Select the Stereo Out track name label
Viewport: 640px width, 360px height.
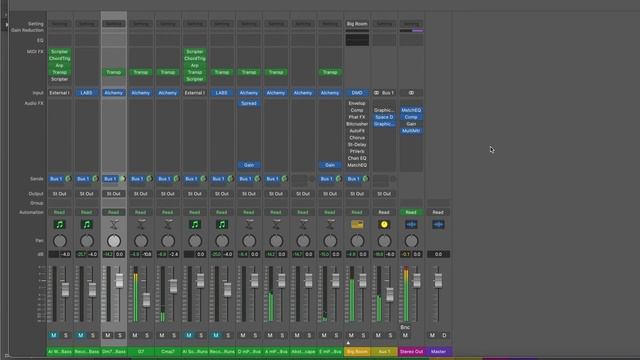411,351
